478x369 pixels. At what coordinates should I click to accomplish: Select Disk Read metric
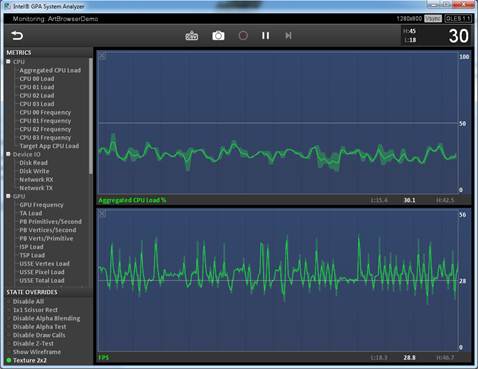33,163
